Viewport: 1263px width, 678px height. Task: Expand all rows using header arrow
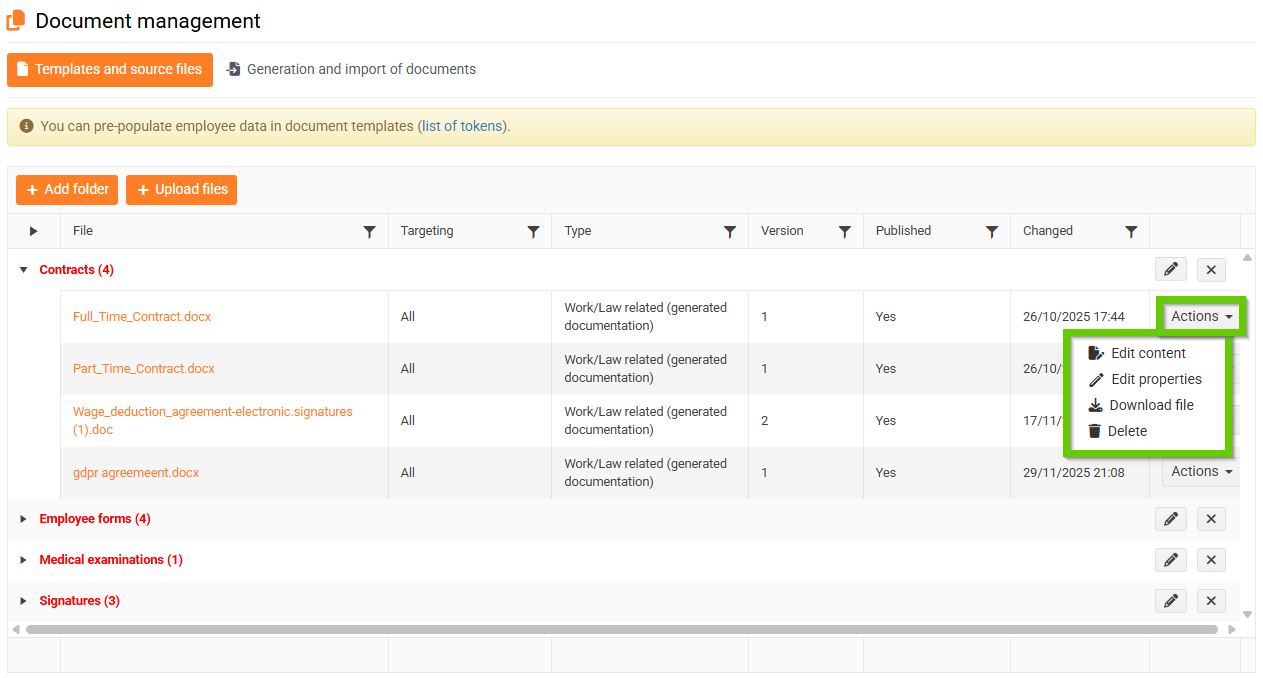tap(33, 231)
